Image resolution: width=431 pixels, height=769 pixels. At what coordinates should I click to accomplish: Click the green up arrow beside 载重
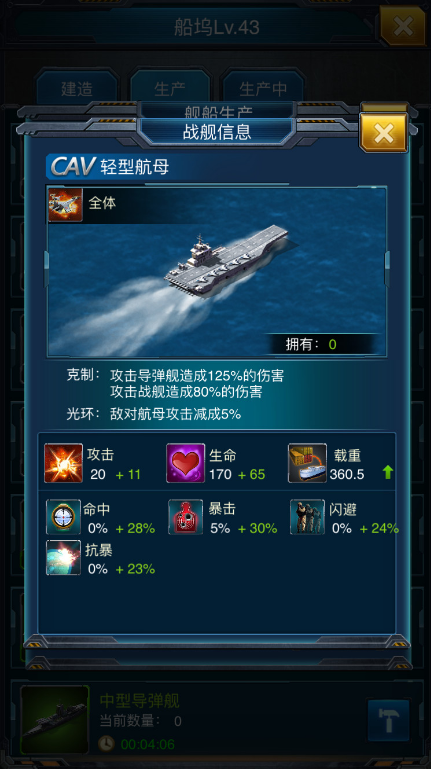point(387,473)
